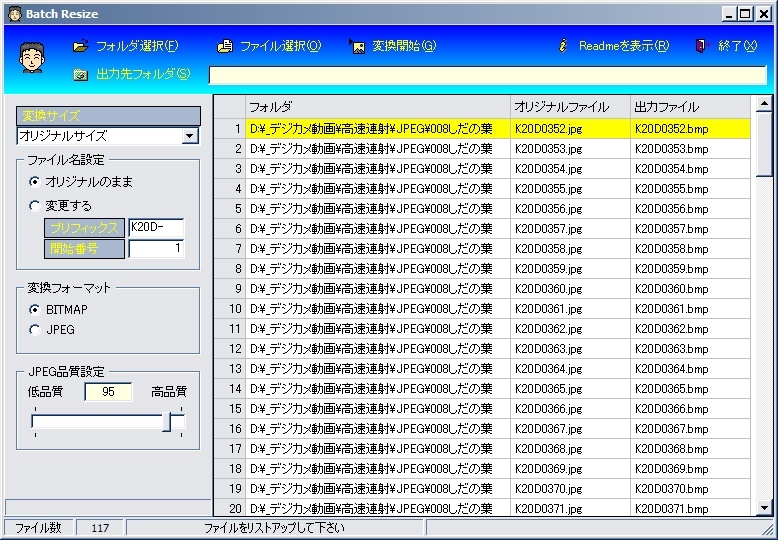Show Readmeを表示(R)
Image resolution: width=778 pixels, height=540 pixels.
624,46
